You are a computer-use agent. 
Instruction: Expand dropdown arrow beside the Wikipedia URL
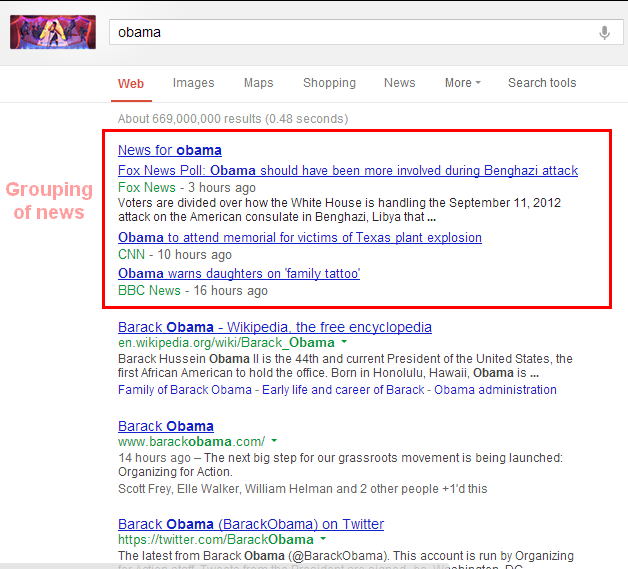coord(344,342)
